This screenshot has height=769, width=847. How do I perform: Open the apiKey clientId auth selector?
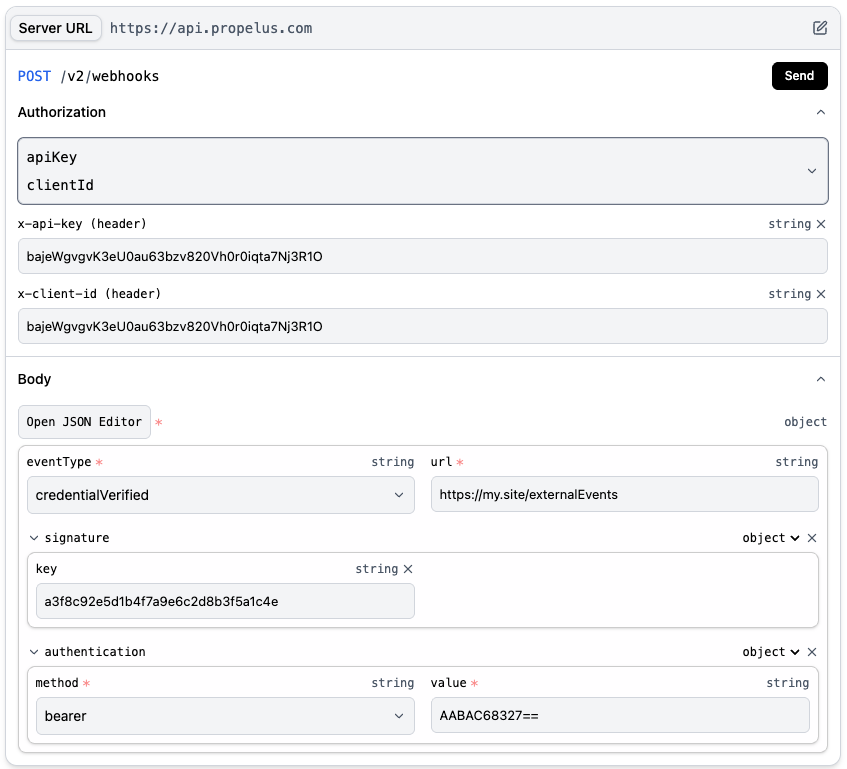[x=422, y=171]
